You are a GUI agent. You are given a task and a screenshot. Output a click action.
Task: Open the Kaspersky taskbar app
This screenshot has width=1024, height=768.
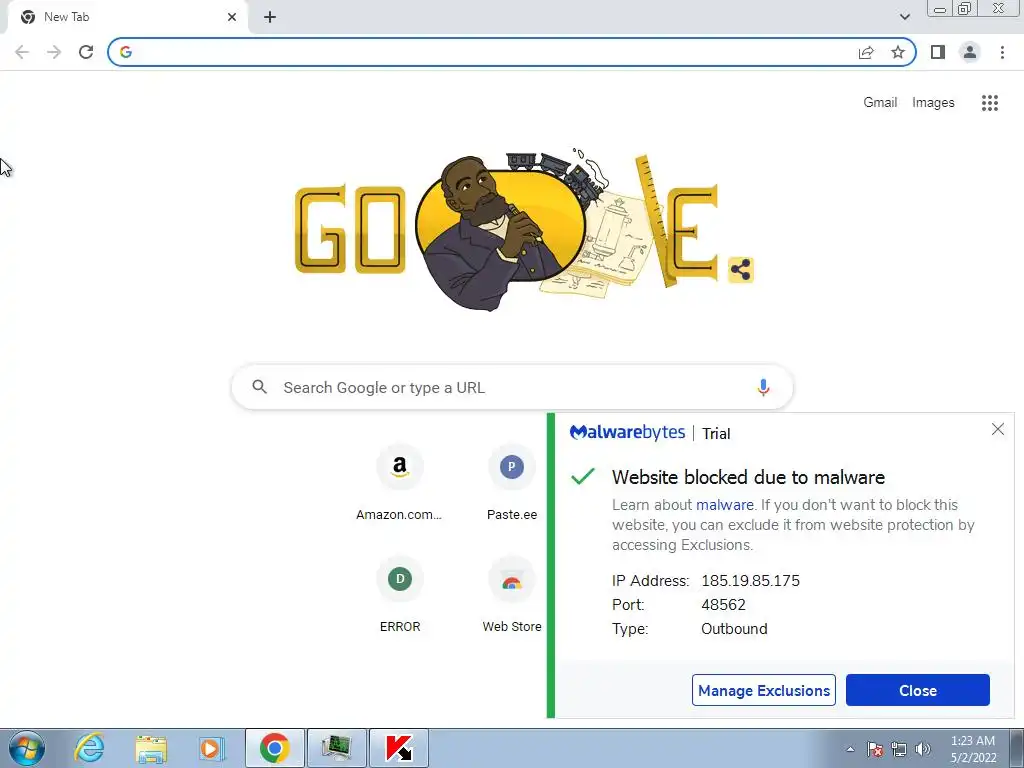(x=398, y=748)
